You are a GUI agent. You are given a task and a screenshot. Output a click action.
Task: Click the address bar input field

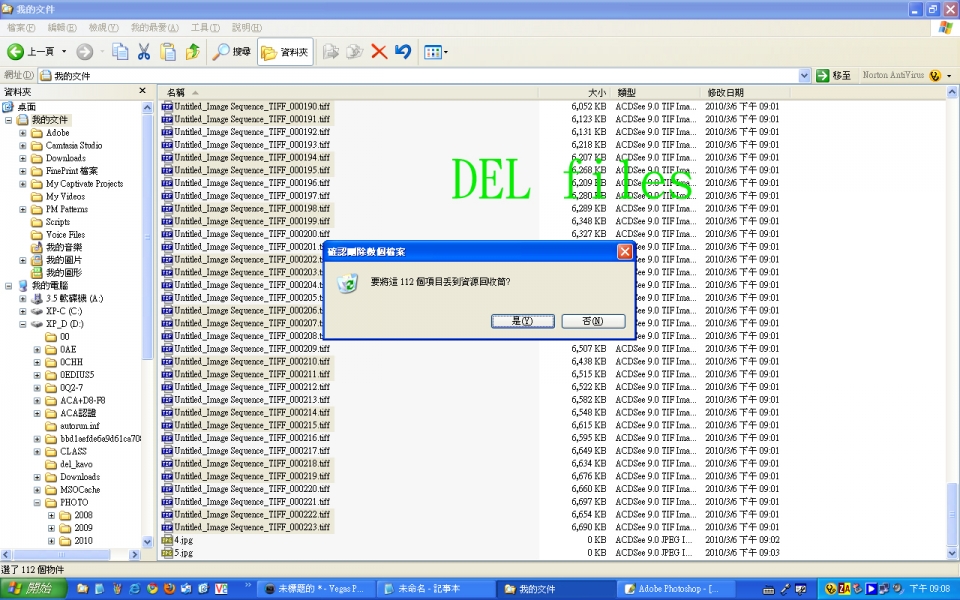[x=418, y=75]
